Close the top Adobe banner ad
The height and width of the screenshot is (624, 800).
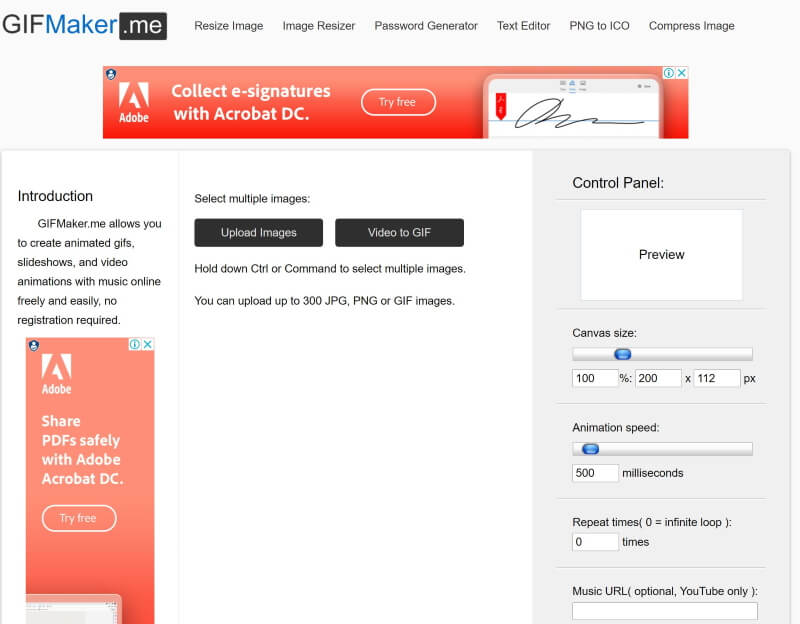[682, 73]
